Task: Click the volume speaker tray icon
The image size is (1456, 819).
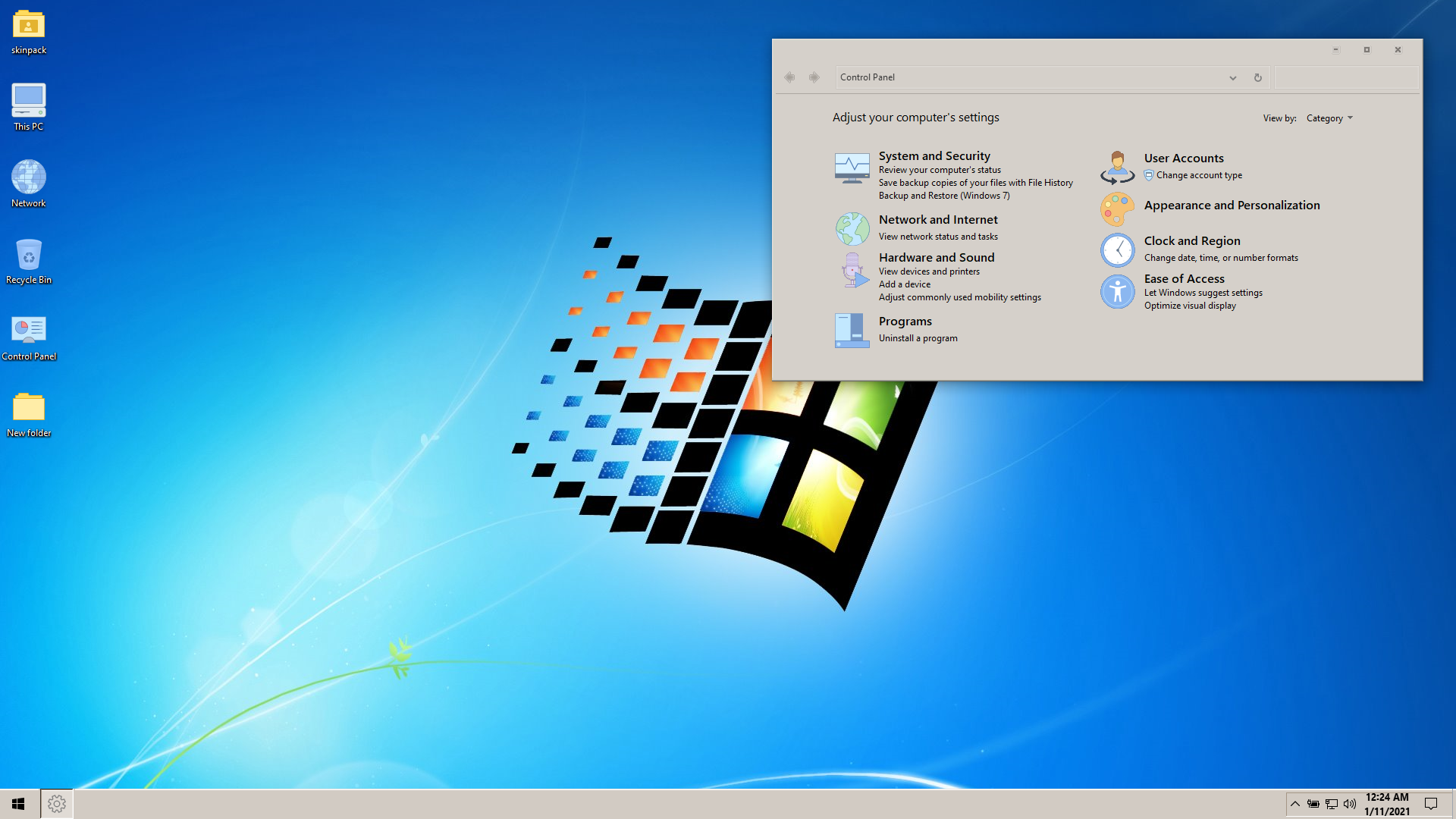Action: [x=1350, y=804]
